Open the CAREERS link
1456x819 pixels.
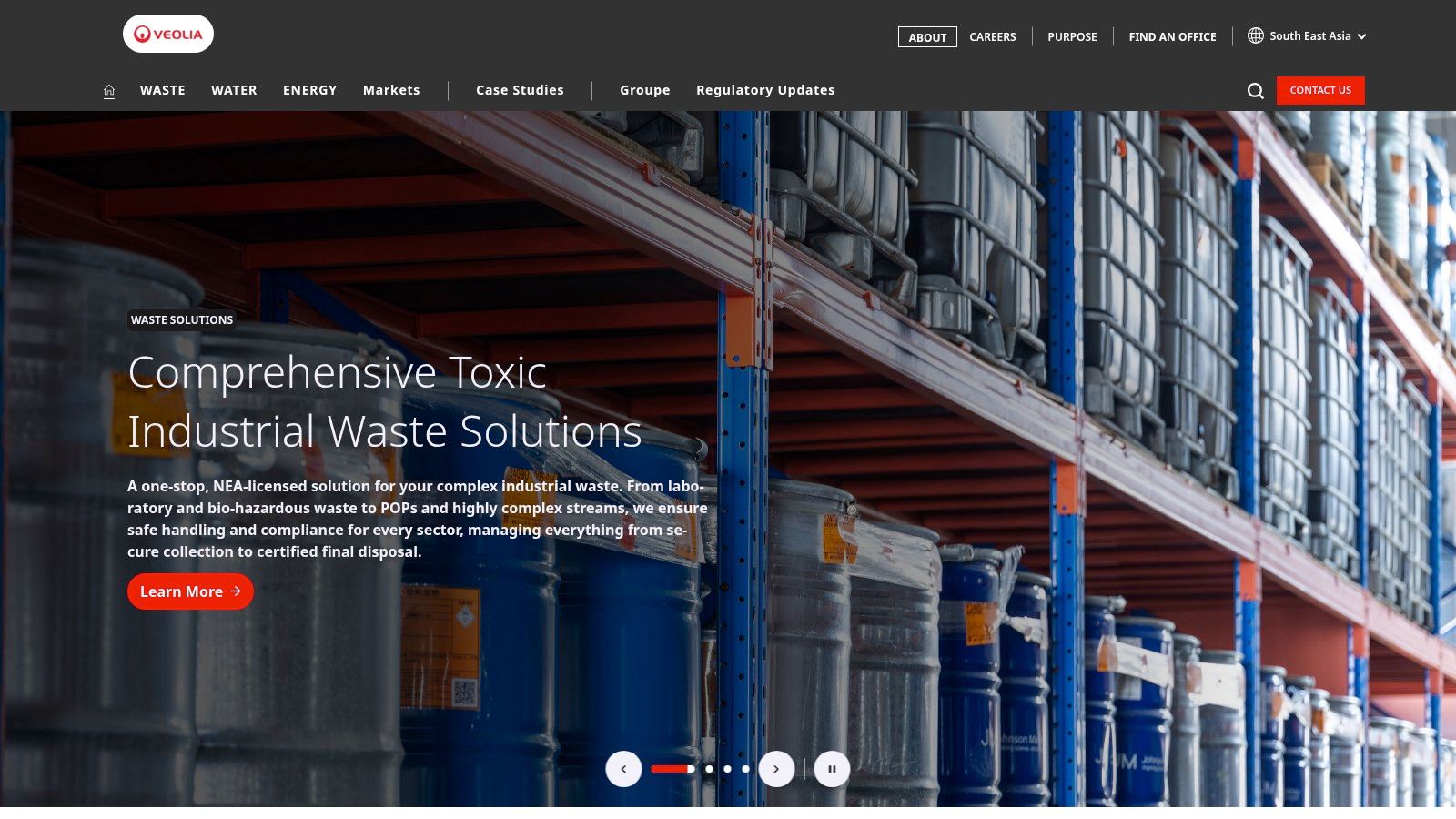coord(993,36)
